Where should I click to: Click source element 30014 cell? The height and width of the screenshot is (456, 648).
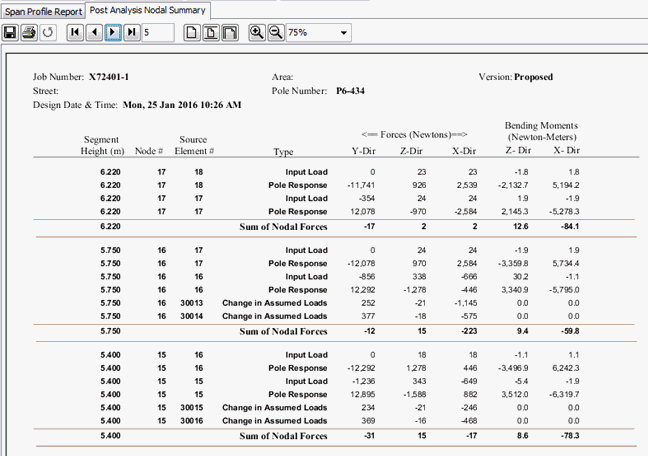[191, 316]
